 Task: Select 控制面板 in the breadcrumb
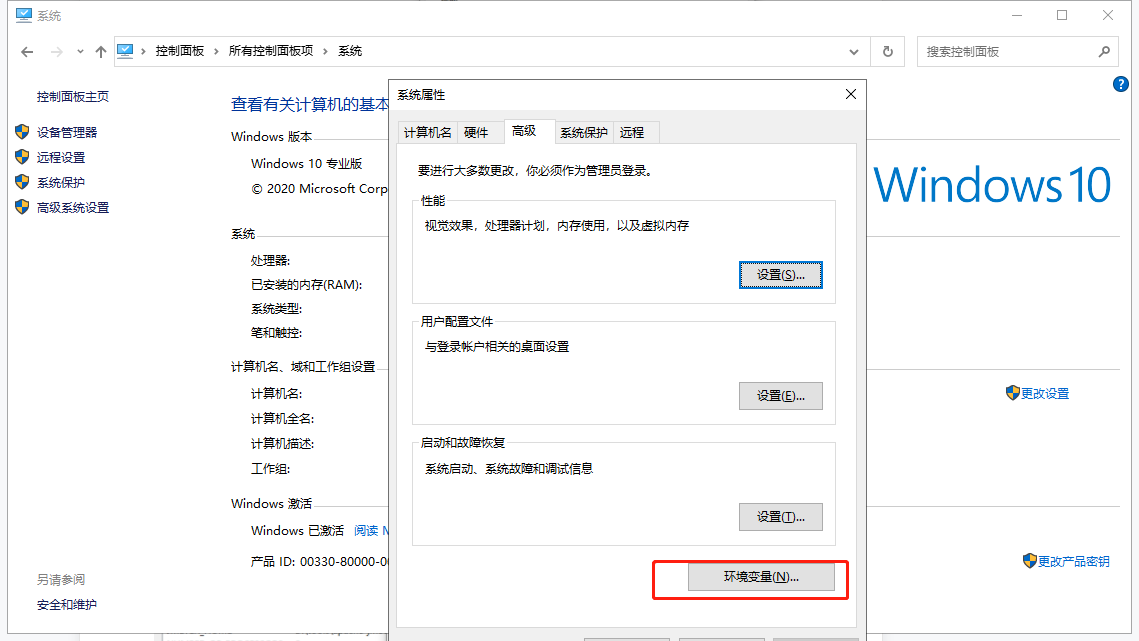pyautogui.click(x=179, y=51)
